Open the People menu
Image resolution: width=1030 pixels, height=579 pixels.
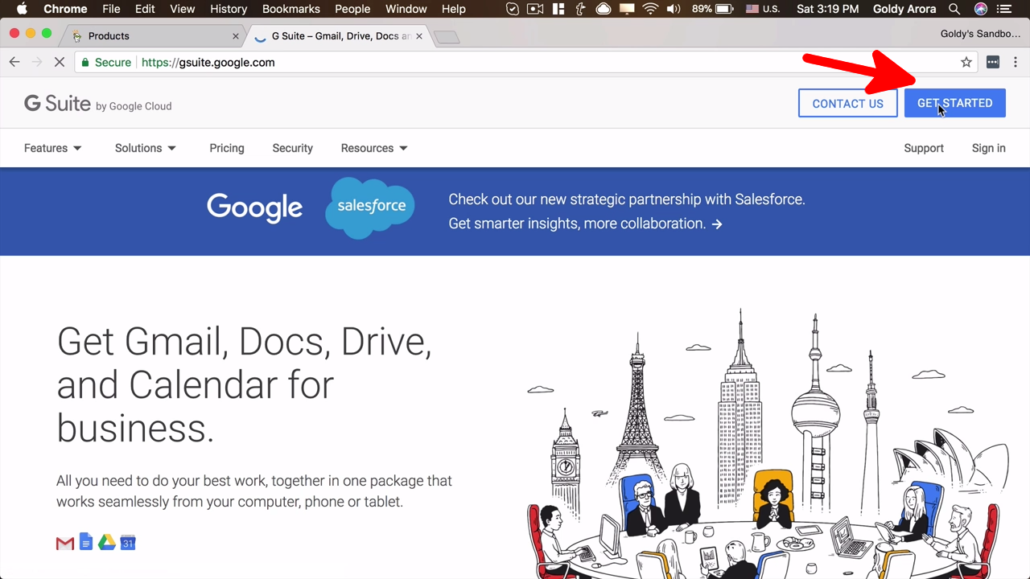[x=352, y=9]
